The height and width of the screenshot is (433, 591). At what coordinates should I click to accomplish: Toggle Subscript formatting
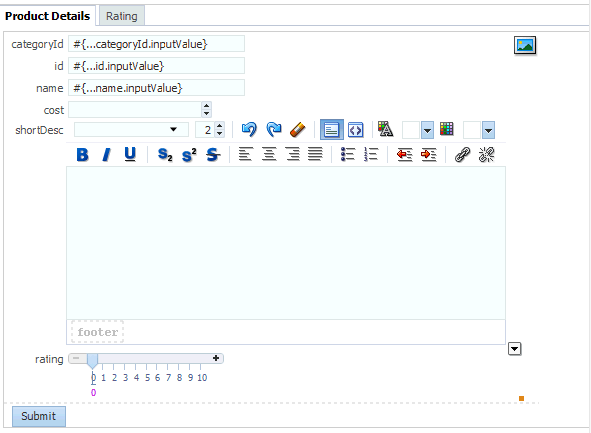coord(165,155)
